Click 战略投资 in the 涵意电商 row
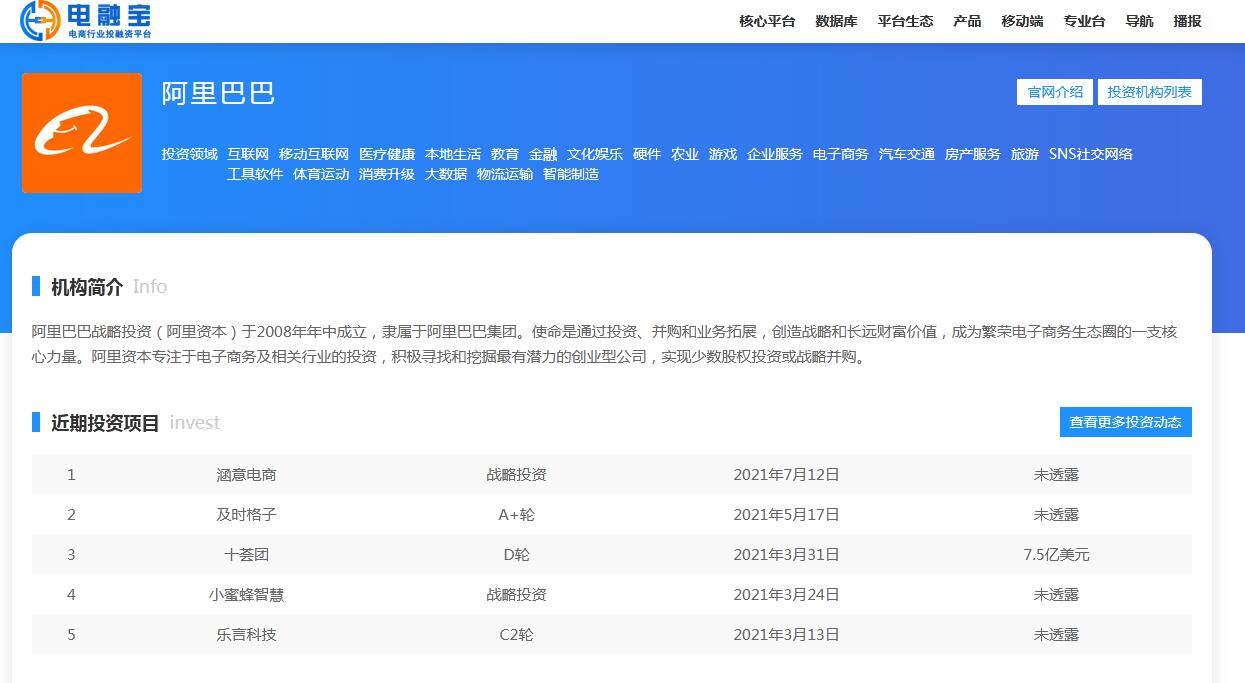The image size is (1245, 683). coord(516,475)
